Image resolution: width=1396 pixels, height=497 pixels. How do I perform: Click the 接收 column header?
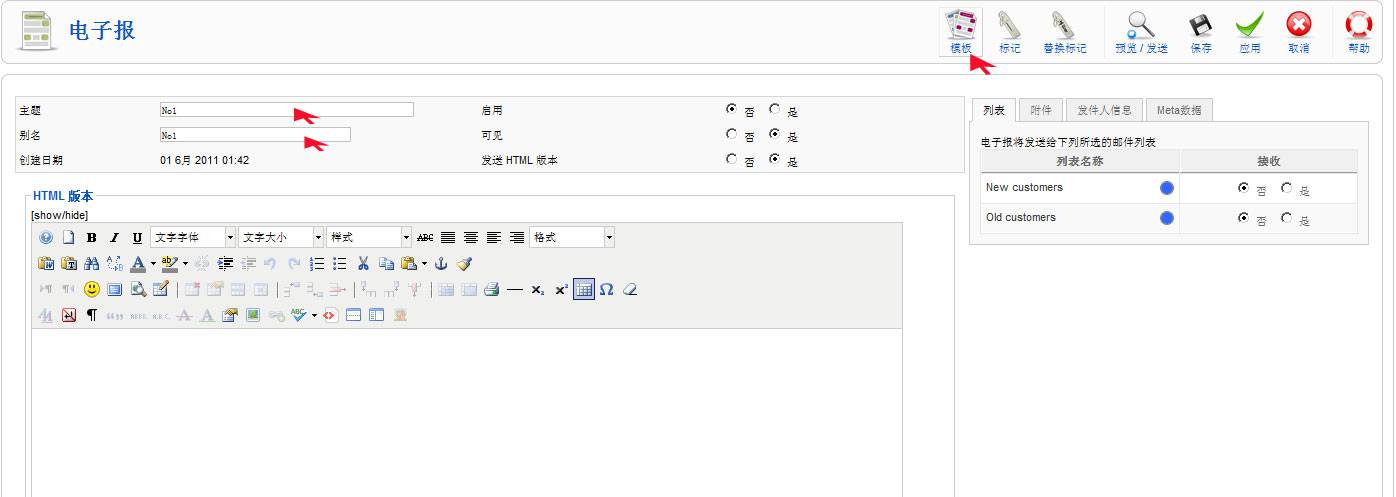(1269, 161)
